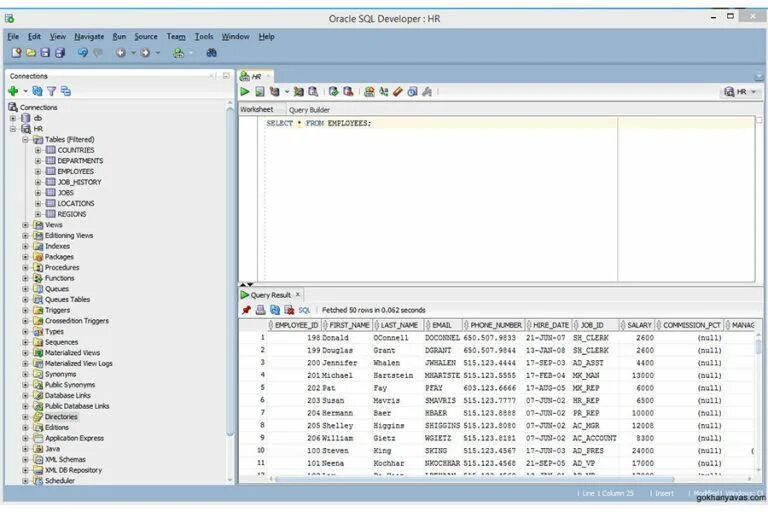Open the dropdown next to the green plus
Screen dimensions: 768x512
(25, 91)
